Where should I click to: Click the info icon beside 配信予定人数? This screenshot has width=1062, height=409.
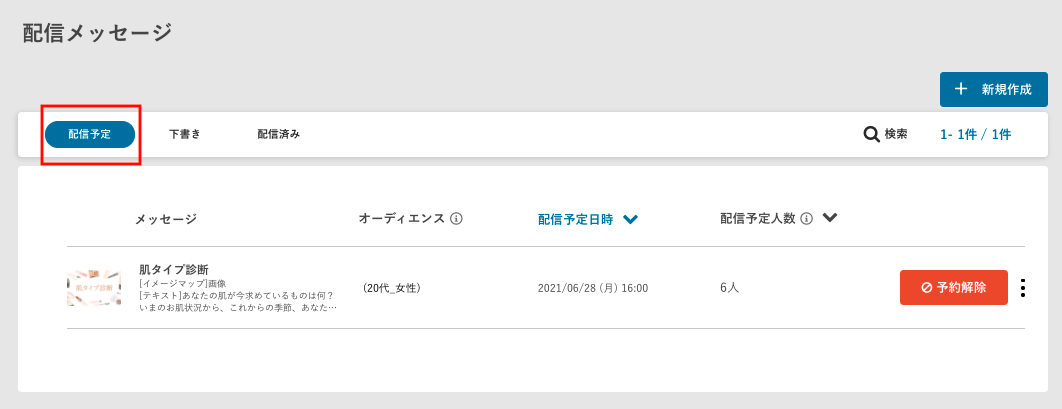coord(806,218)
